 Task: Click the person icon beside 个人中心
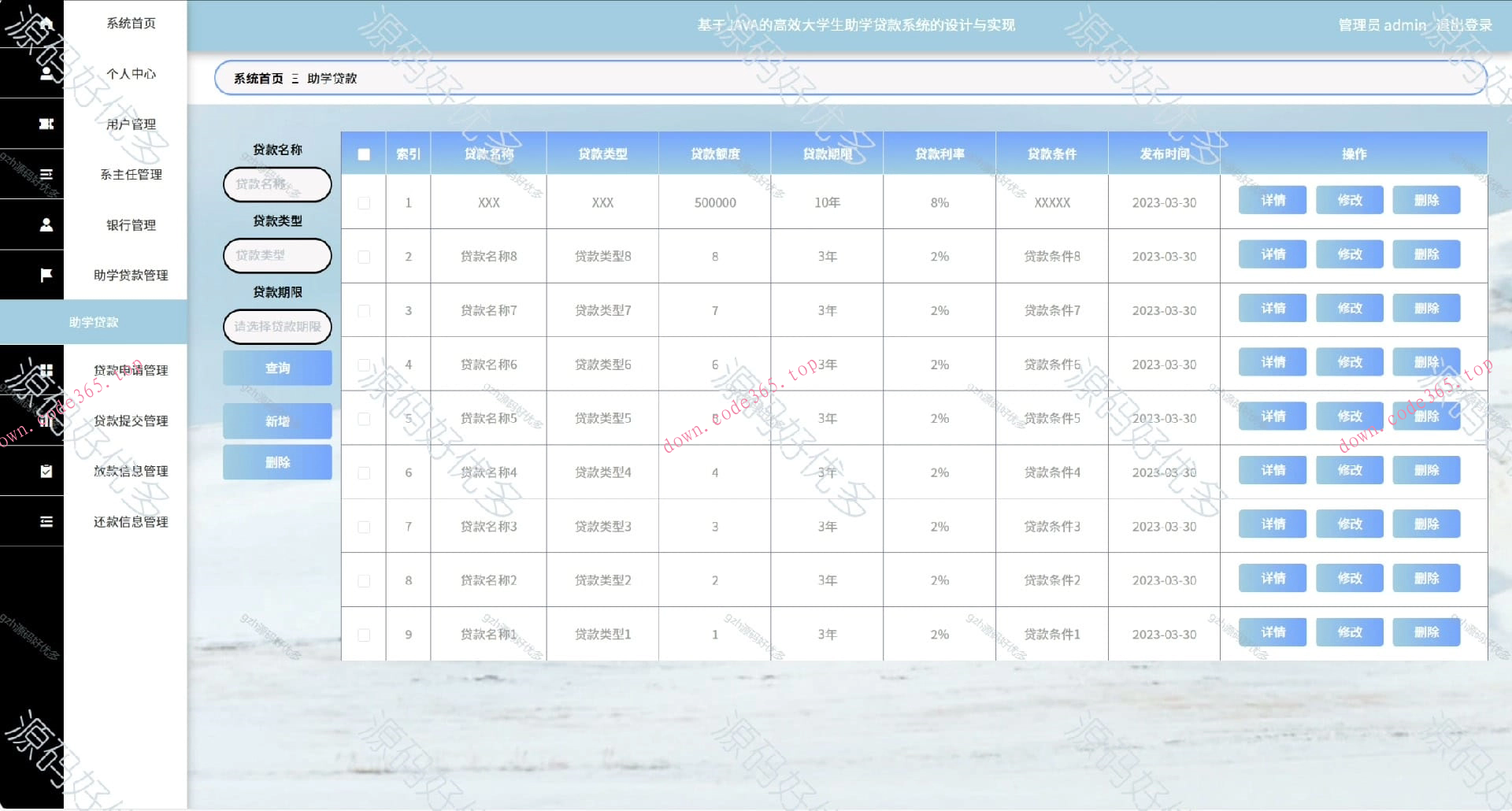[x=46, y=73]
